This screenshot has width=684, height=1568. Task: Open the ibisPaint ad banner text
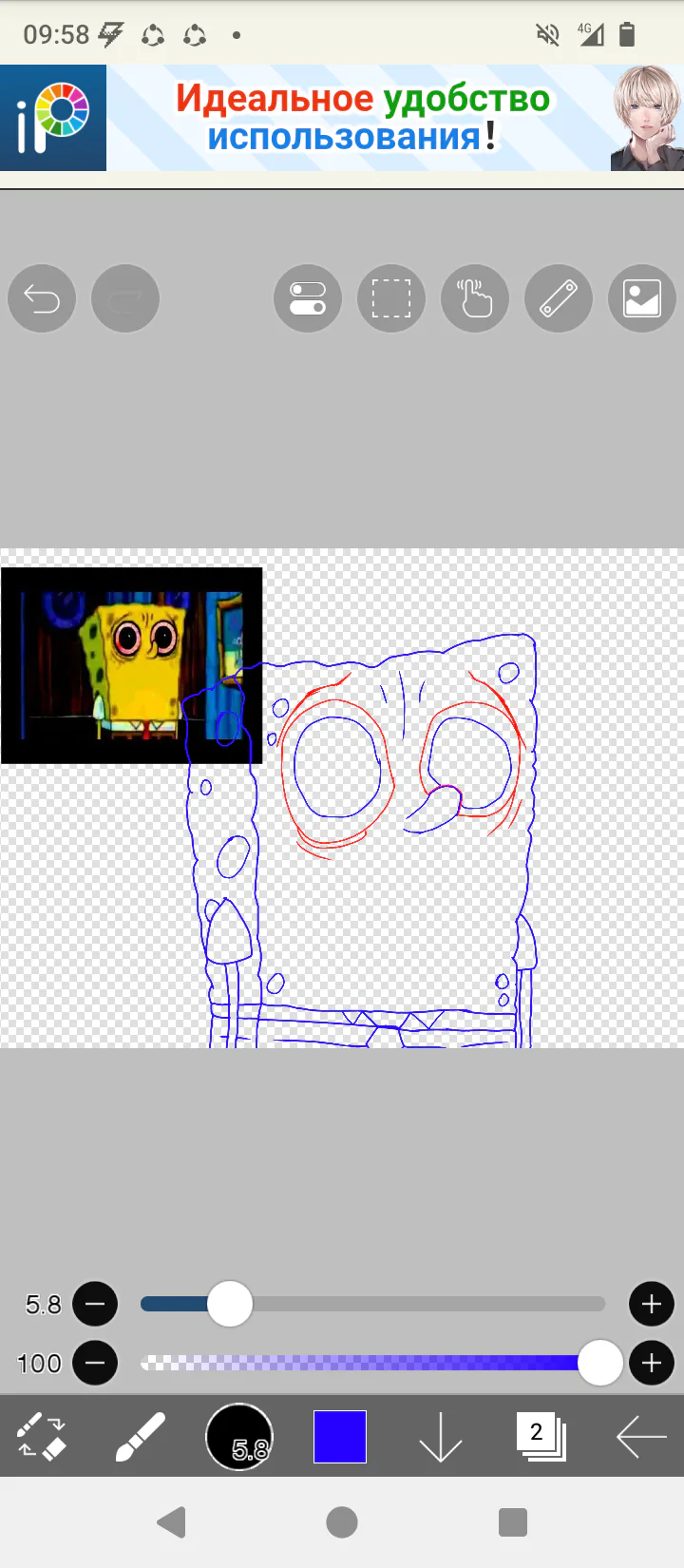coord(363,118)
